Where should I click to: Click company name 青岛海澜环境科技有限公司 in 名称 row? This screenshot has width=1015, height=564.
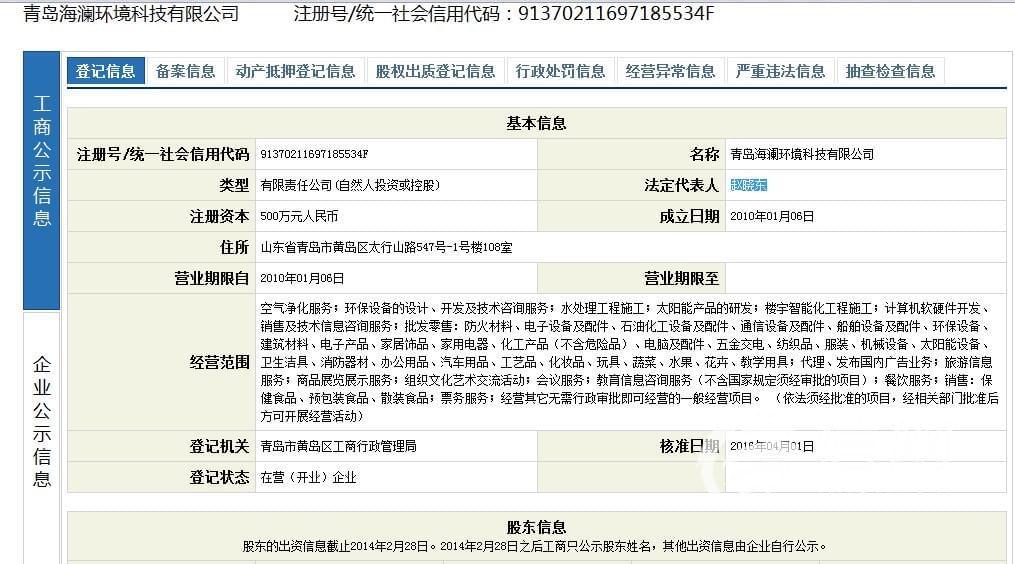click(x=802, y=154)
